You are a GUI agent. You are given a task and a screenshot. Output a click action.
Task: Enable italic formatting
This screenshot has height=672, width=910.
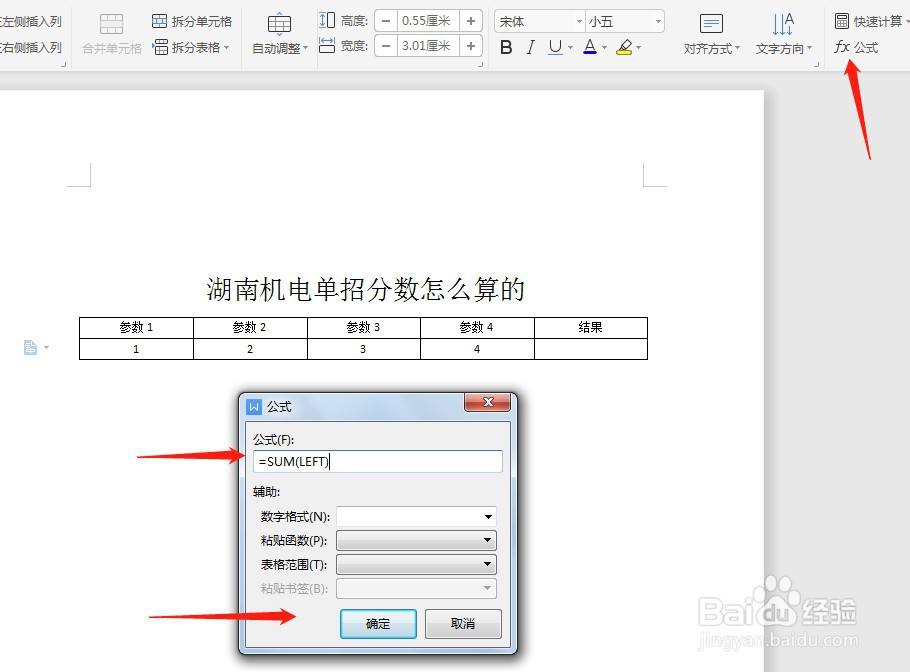point(530,46)
